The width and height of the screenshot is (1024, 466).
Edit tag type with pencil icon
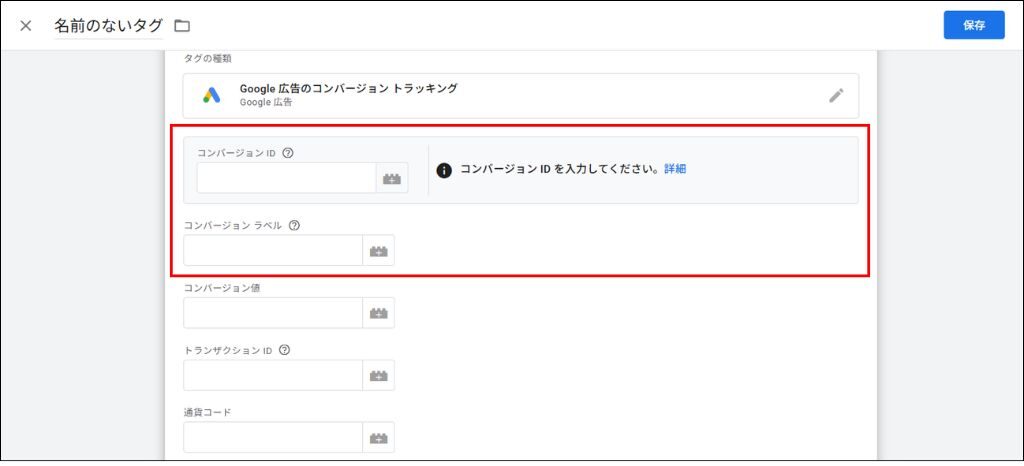coord(836,95)
